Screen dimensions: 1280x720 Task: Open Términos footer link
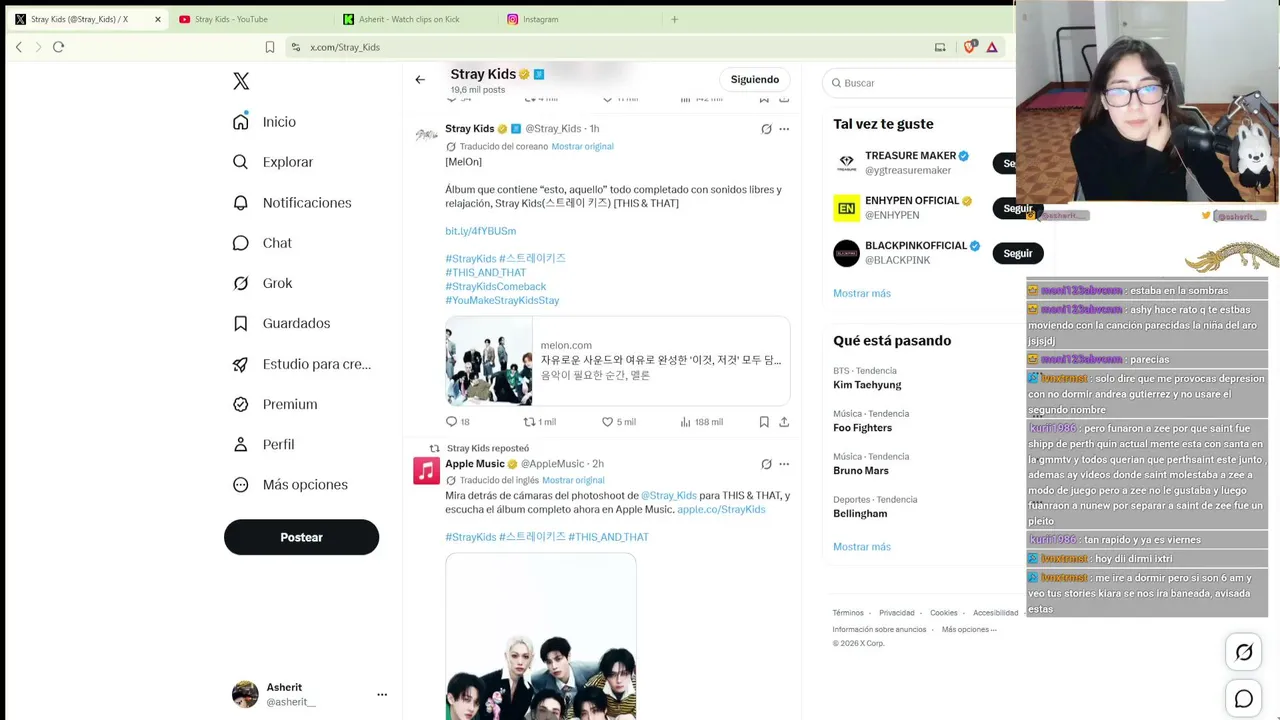848,613
